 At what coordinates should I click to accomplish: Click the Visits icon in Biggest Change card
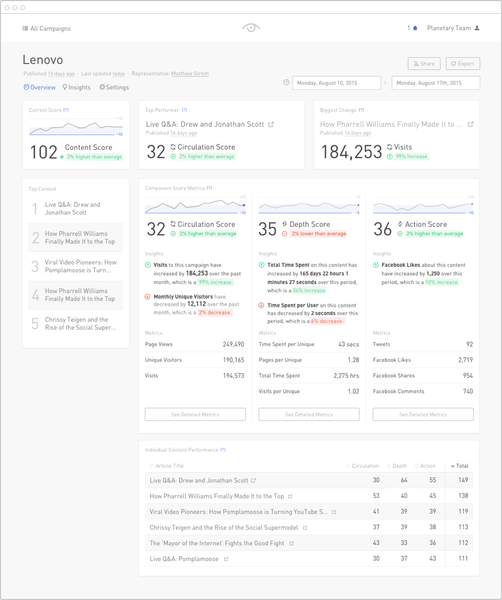coord(390,147)
